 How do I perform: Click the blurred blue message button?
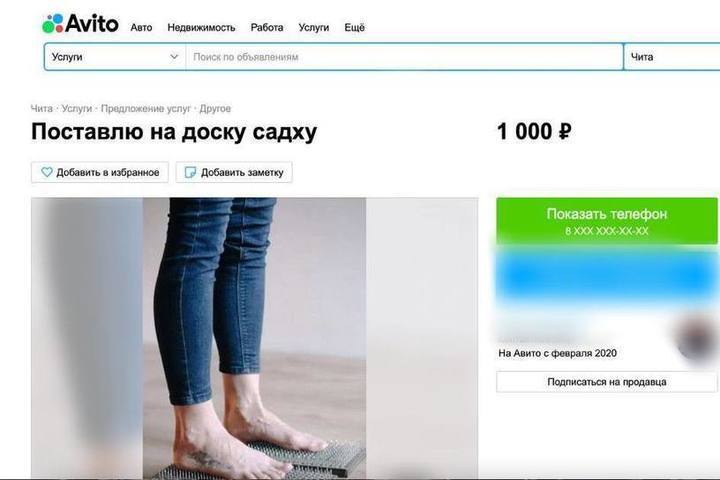point(607,276)
